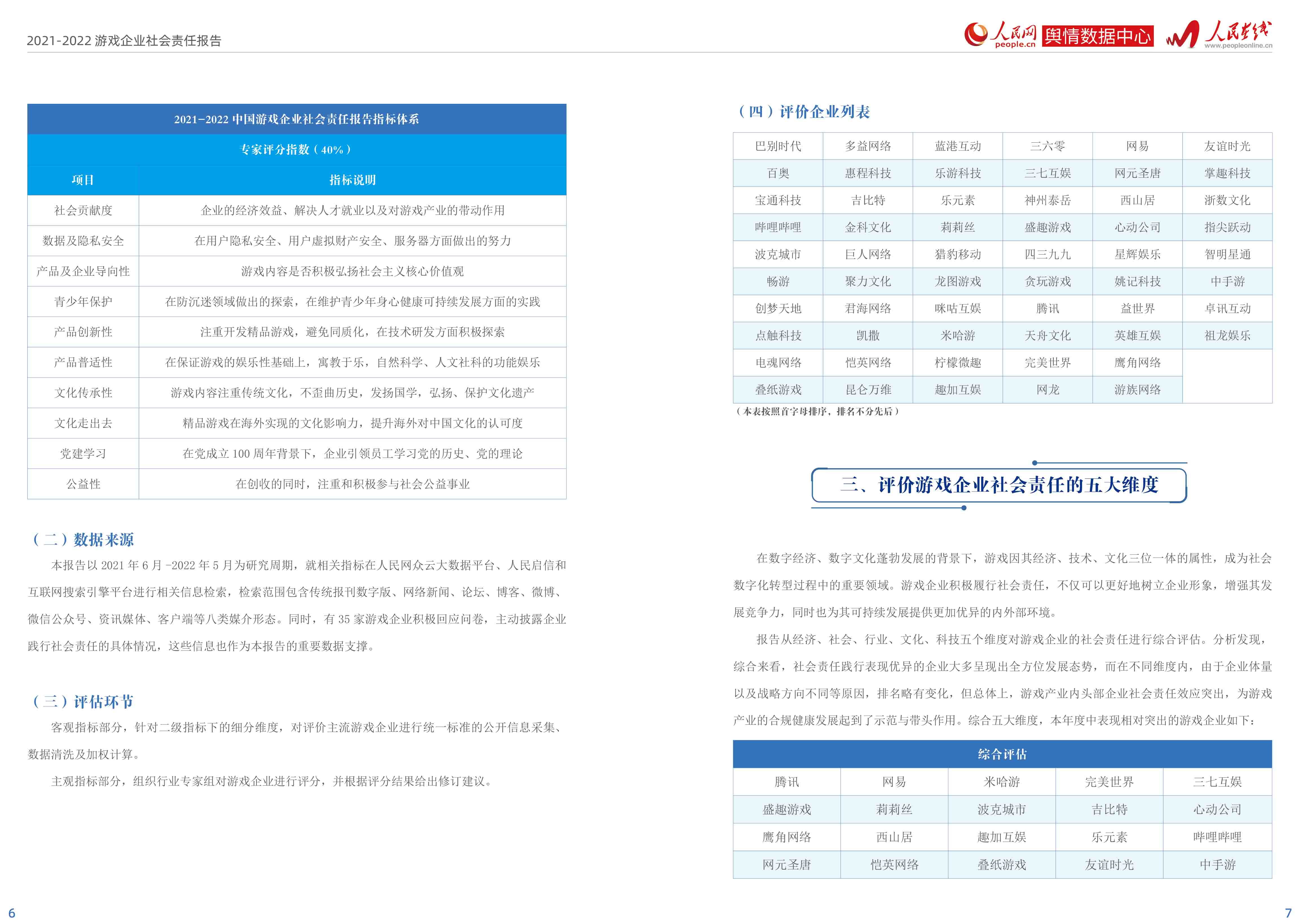Screen dimensions: 1304x924
Task: Click 神州泰岳 in the company list
Action: point(1047,200)
